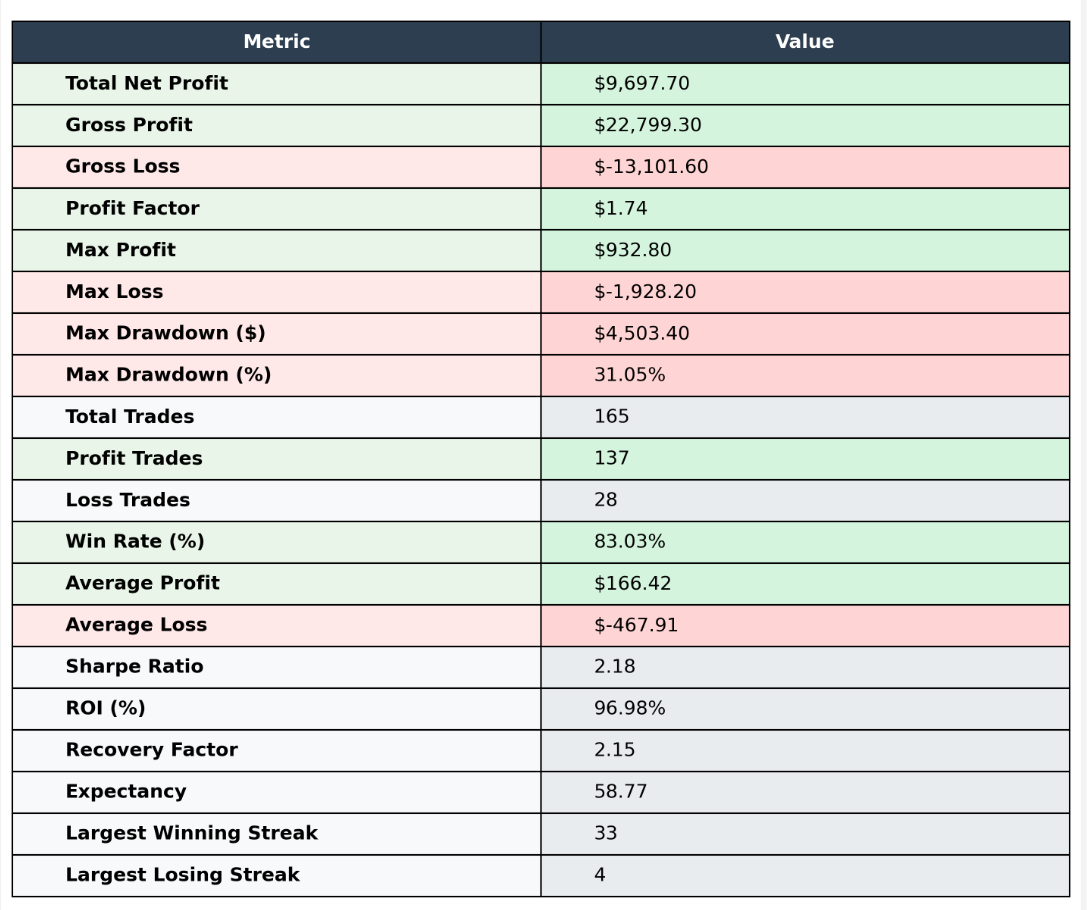
Task: Click the 31.05% drawdown value
Action: pos(629,375)
